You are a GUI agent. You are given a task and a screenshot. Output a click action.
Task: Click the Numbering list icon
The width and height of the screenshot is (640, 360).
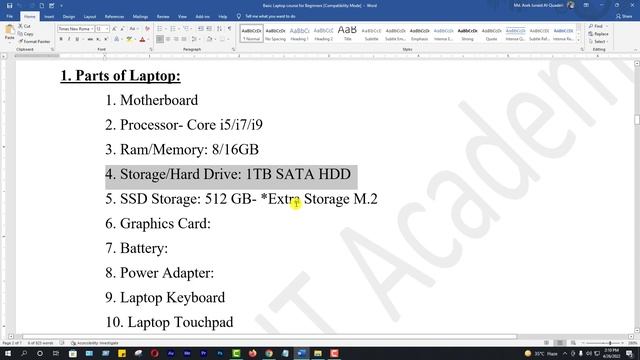173,29
